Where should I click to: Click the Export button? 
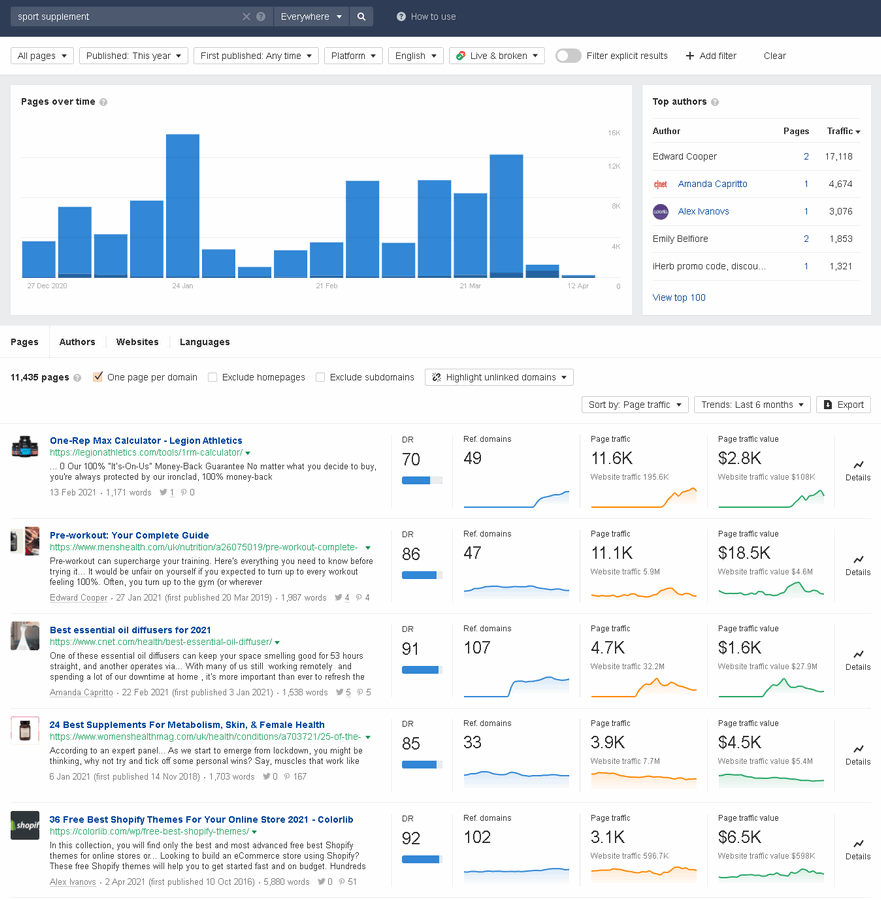(844, 405)
